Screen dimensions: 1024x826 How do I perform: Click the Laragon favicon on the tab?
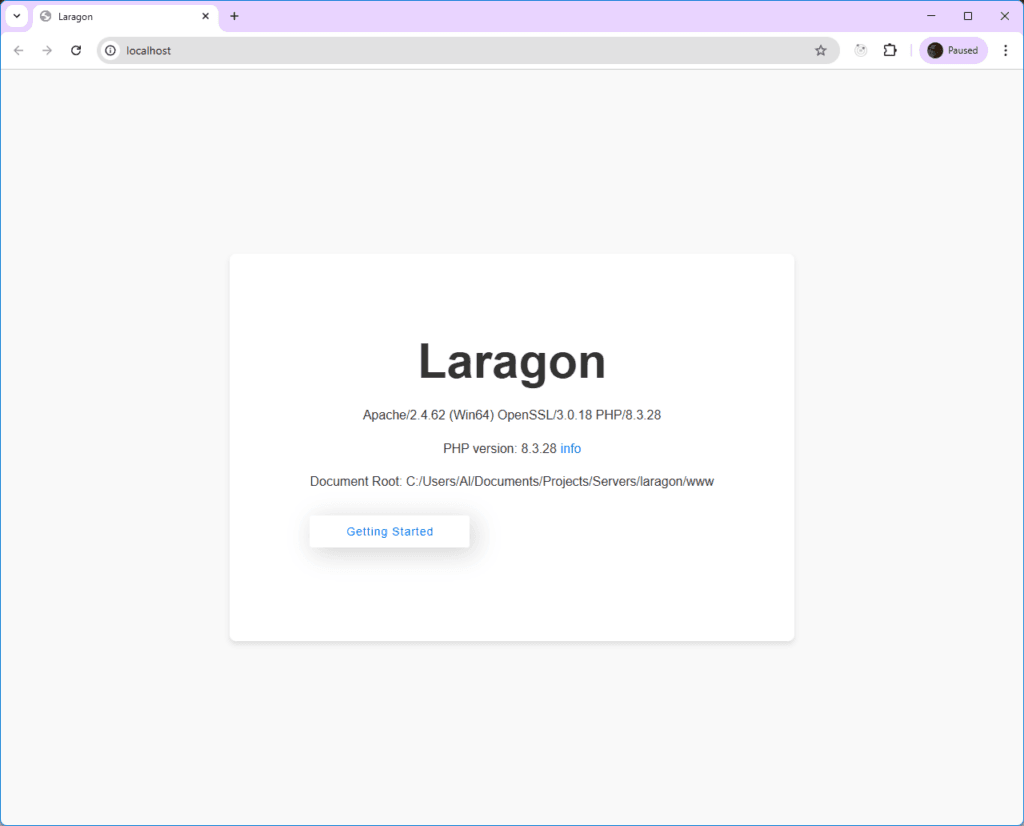[45, 16]
